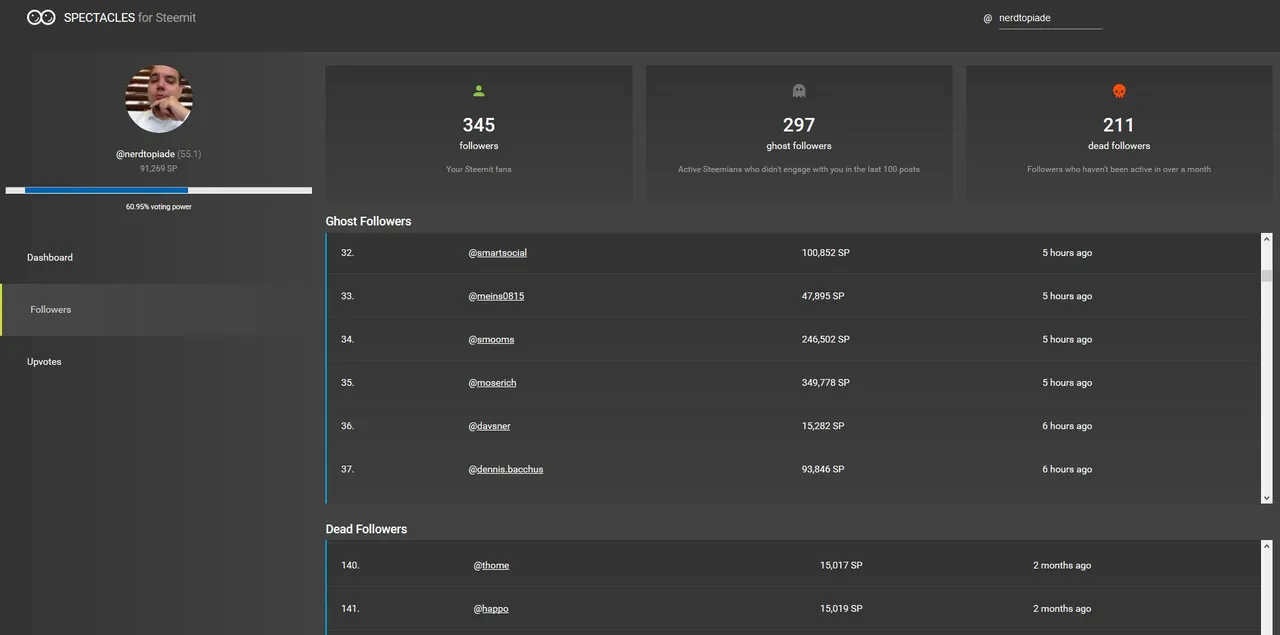Open @thome profile link
Viewport: 1280px width, 635px height.
click(x=491, y=566)
